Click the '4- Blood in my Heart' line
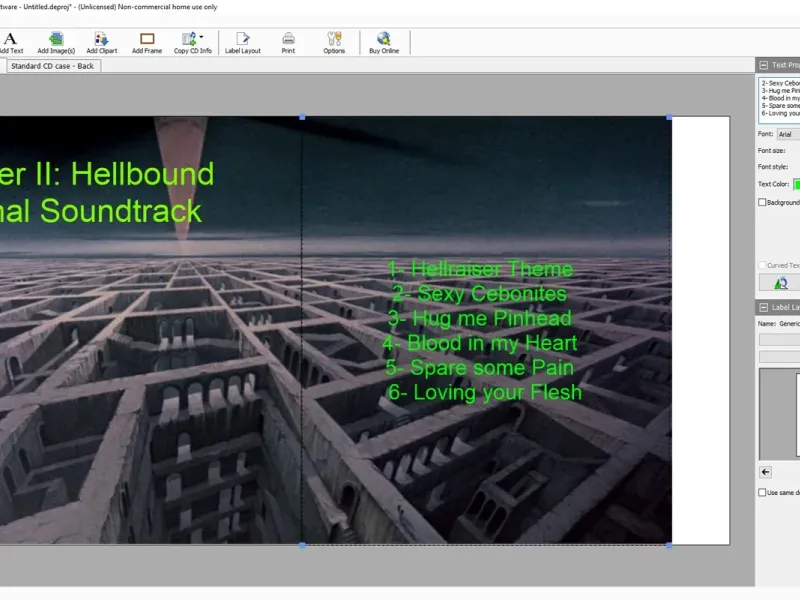Viewport: 800px width, 600px height. click(480, 343)
